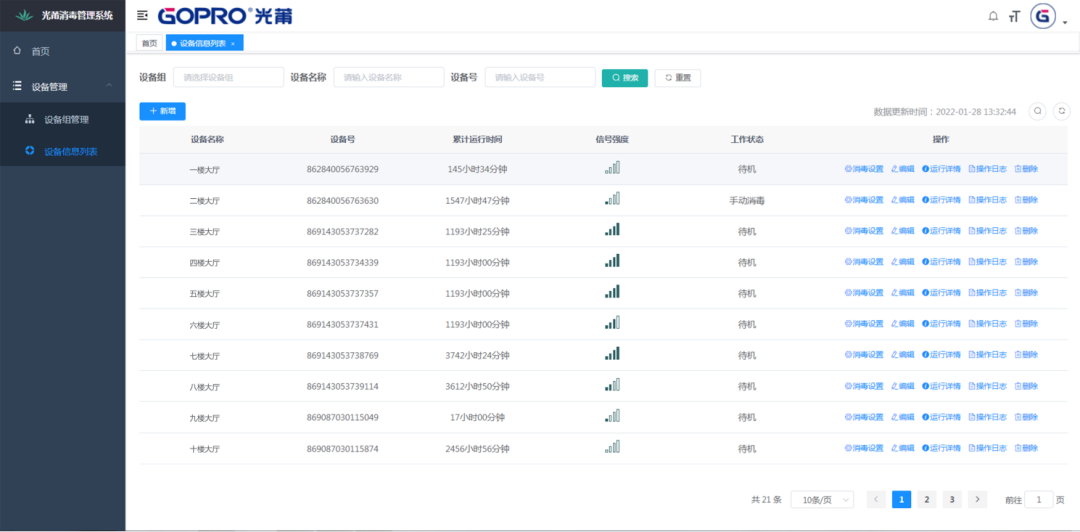Click the 重置 button

coord(678,78)
